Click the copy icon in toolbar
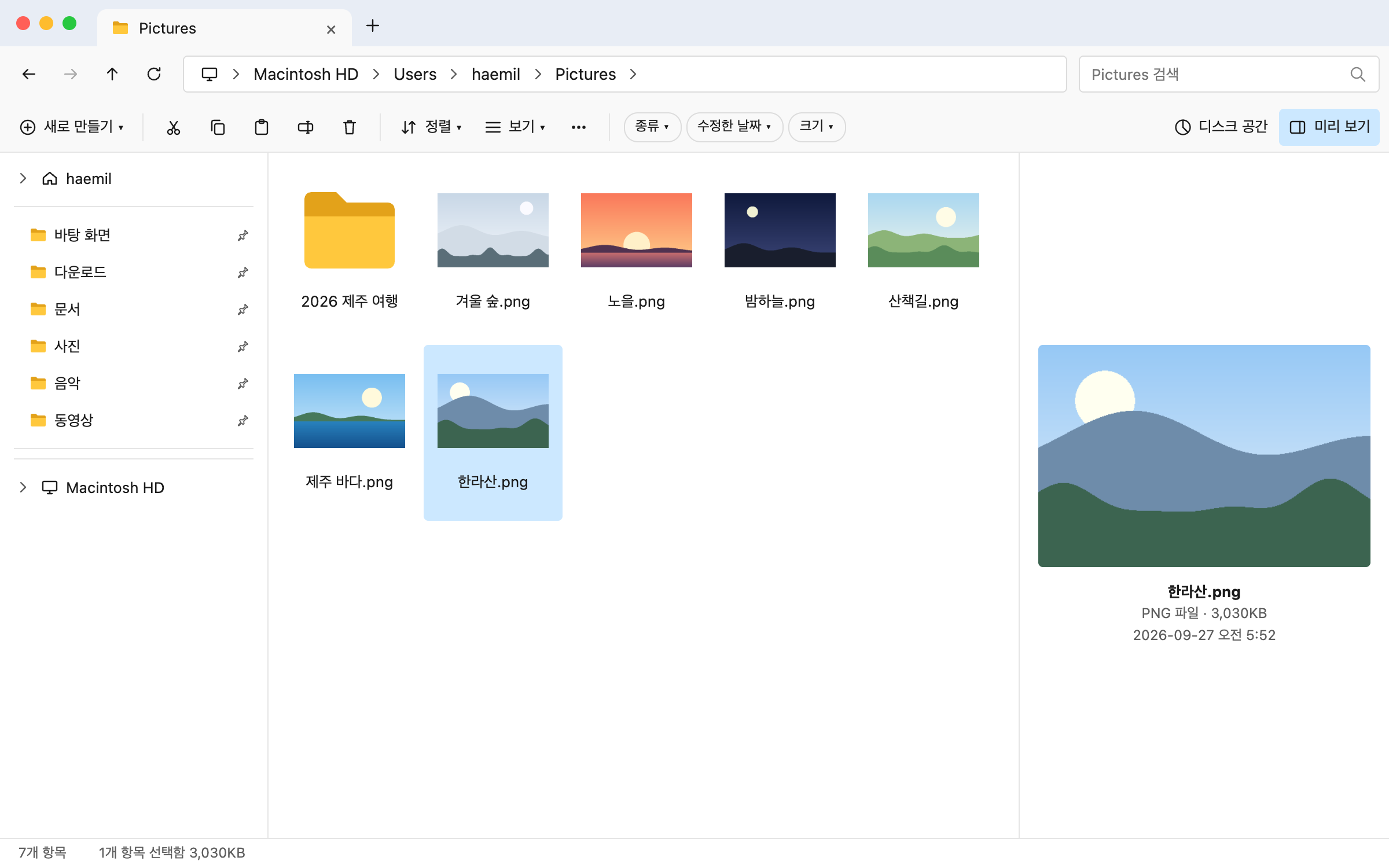Screen dimensions: 1389x868 click(x=217, y=127)
